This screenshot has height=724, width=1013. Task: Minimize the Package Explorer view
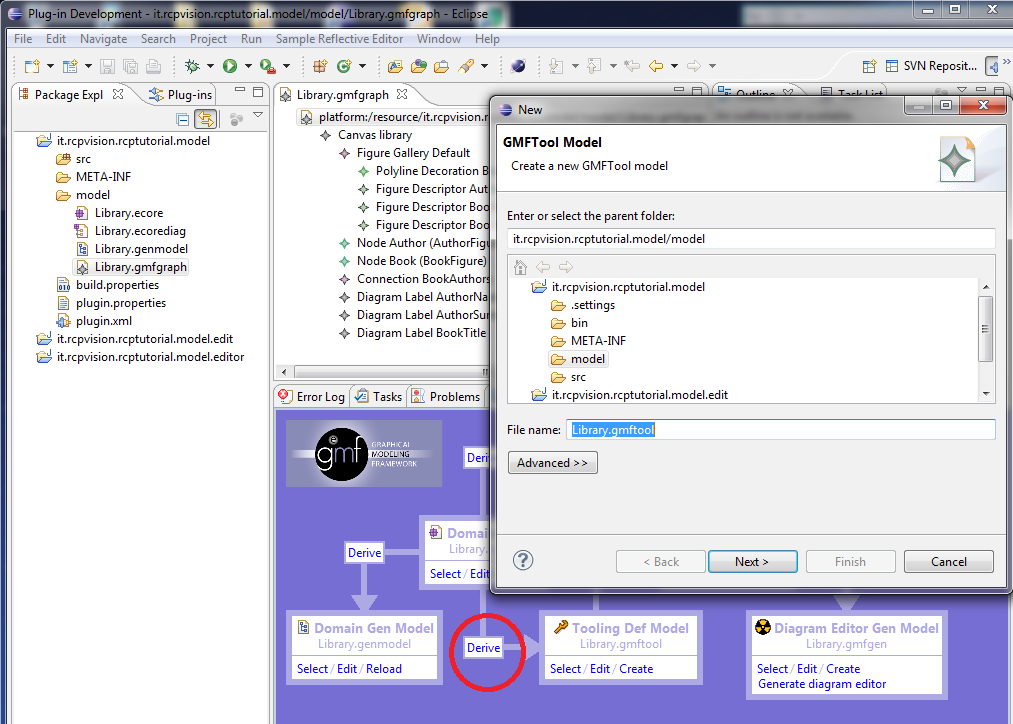pos(240,90)
